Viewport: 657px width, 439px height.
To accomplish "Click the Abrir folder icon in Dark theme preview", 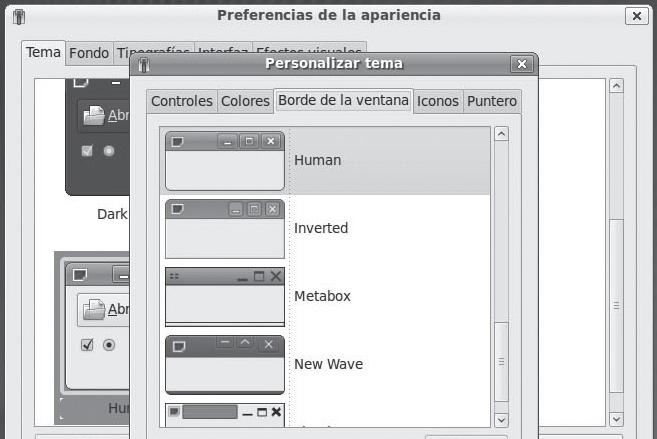I will click(94, 115).
